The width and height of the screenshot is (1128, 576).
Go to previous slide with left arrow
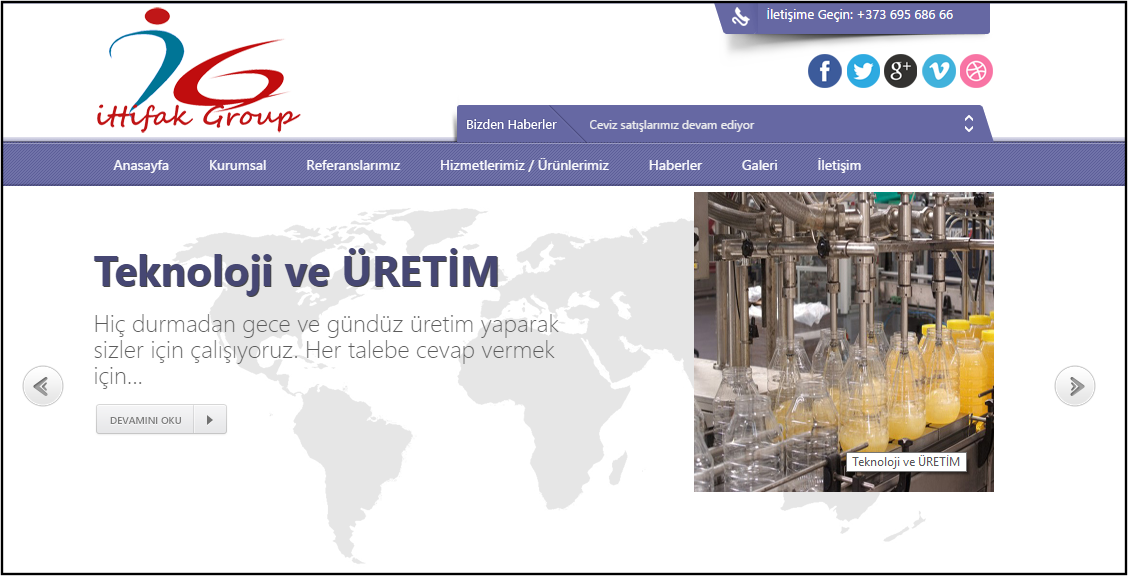click(43, 386)
